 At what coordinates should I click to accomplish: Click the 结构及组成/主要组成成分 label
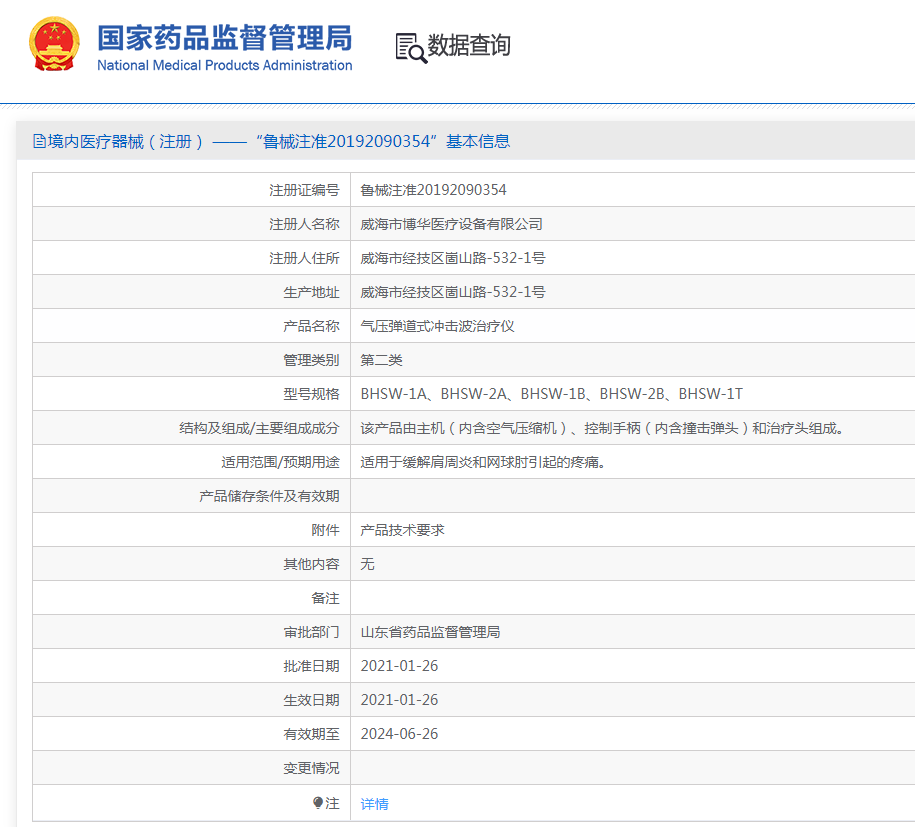(259, 428)
